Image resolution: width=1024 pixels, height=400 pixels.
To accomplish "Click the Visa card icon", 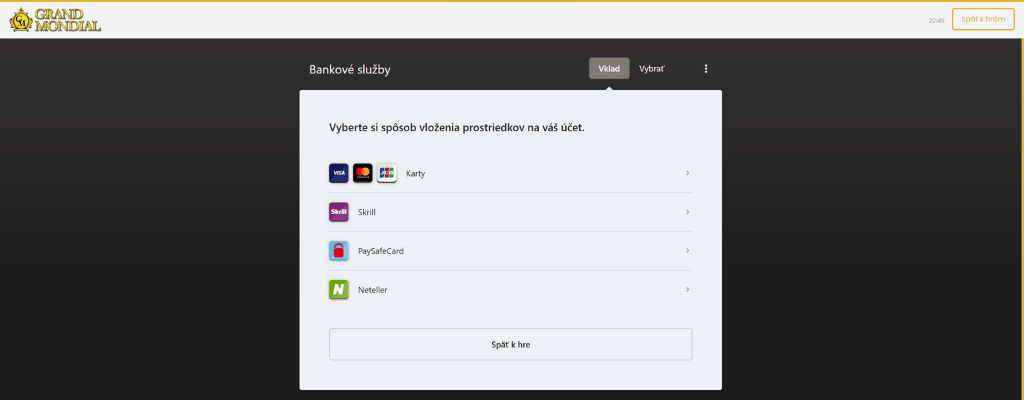I will [339, 173].
